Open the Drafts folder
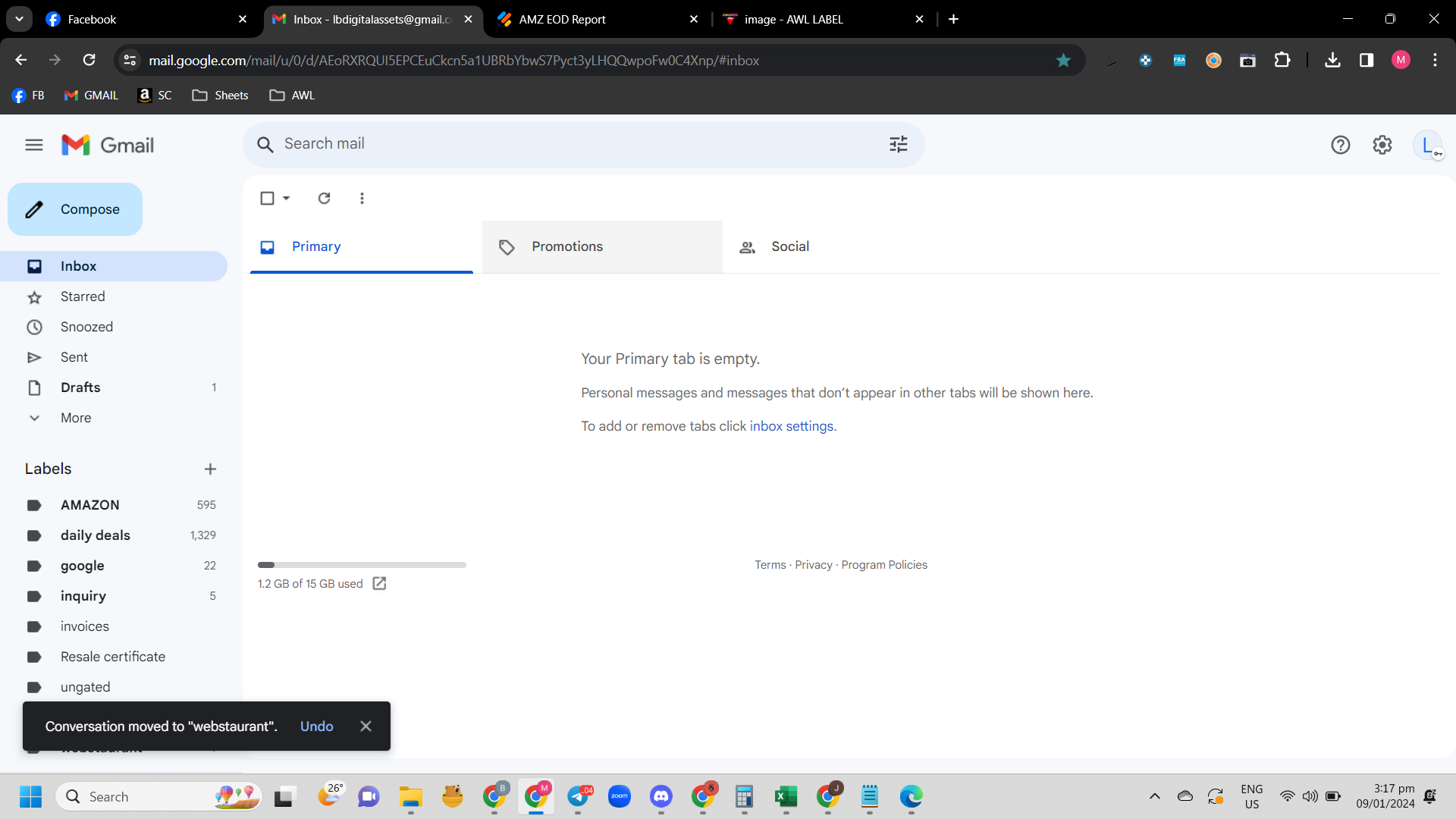1456x819 pixels. tap(114, 388)
